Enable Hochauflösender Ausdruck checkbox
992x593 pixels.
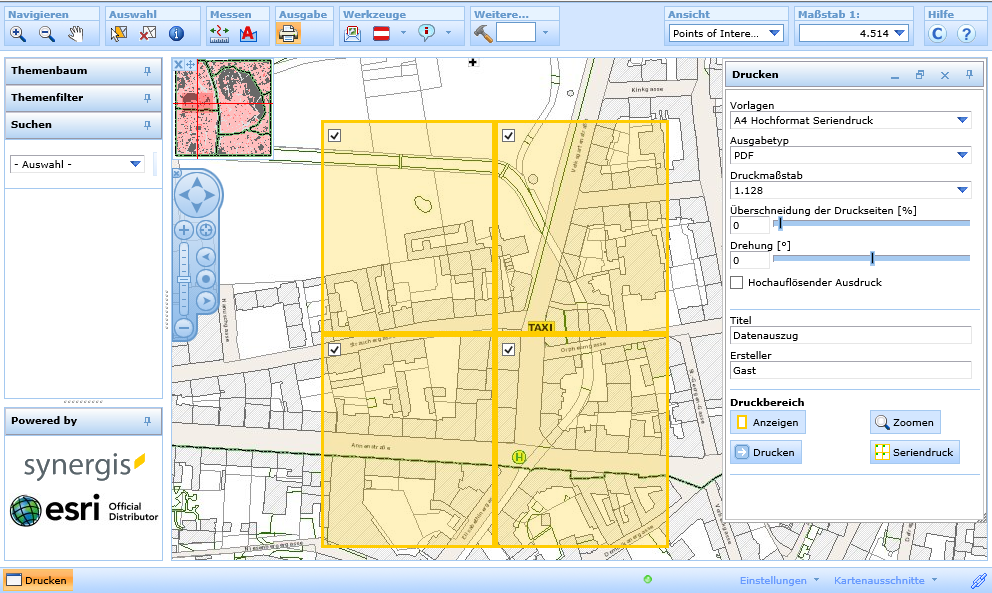click(737, 283)
